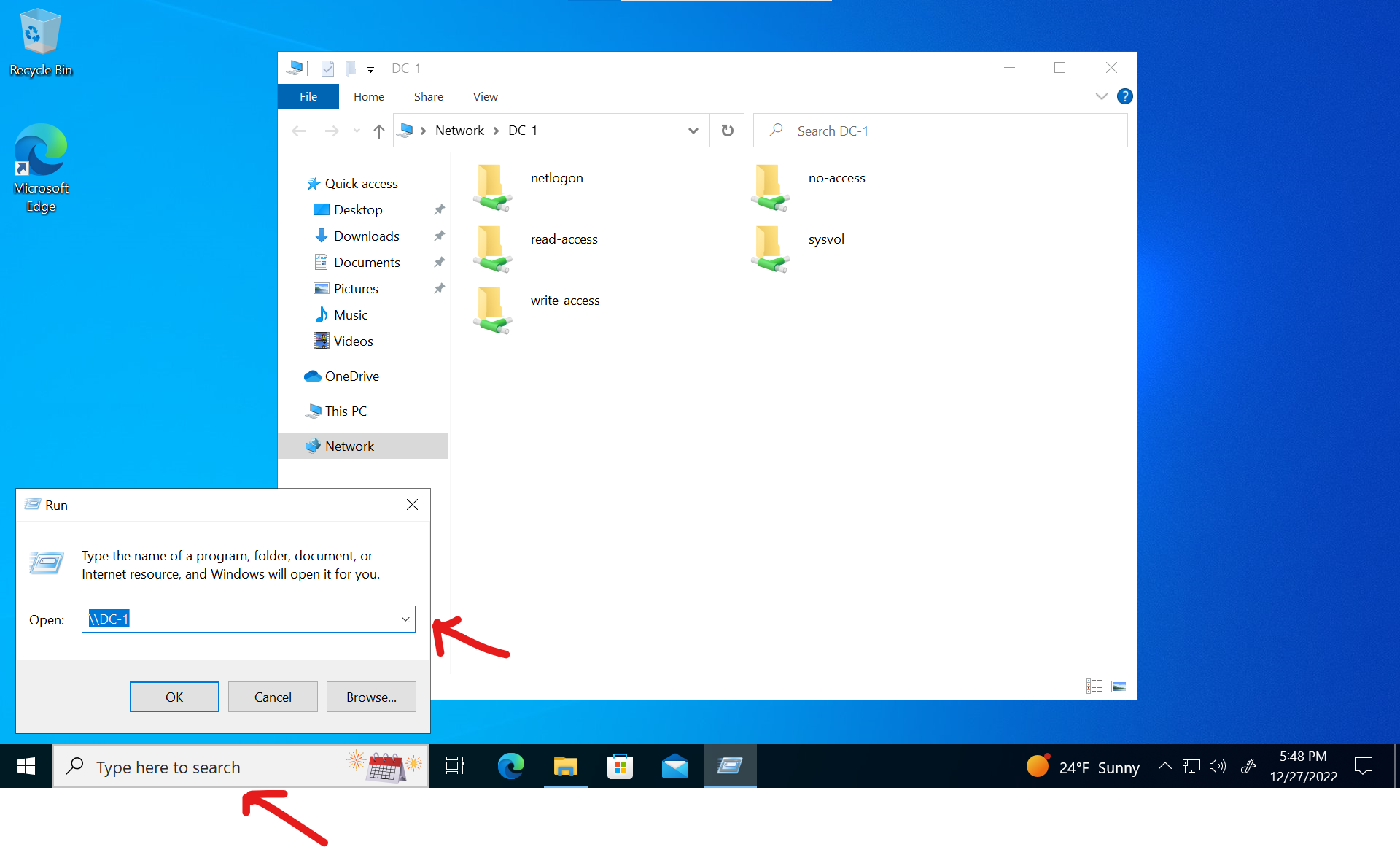This screenshot has width=1400, height=847.
Task: Switch to details view in the status bar
Action: pos(1094,686)
